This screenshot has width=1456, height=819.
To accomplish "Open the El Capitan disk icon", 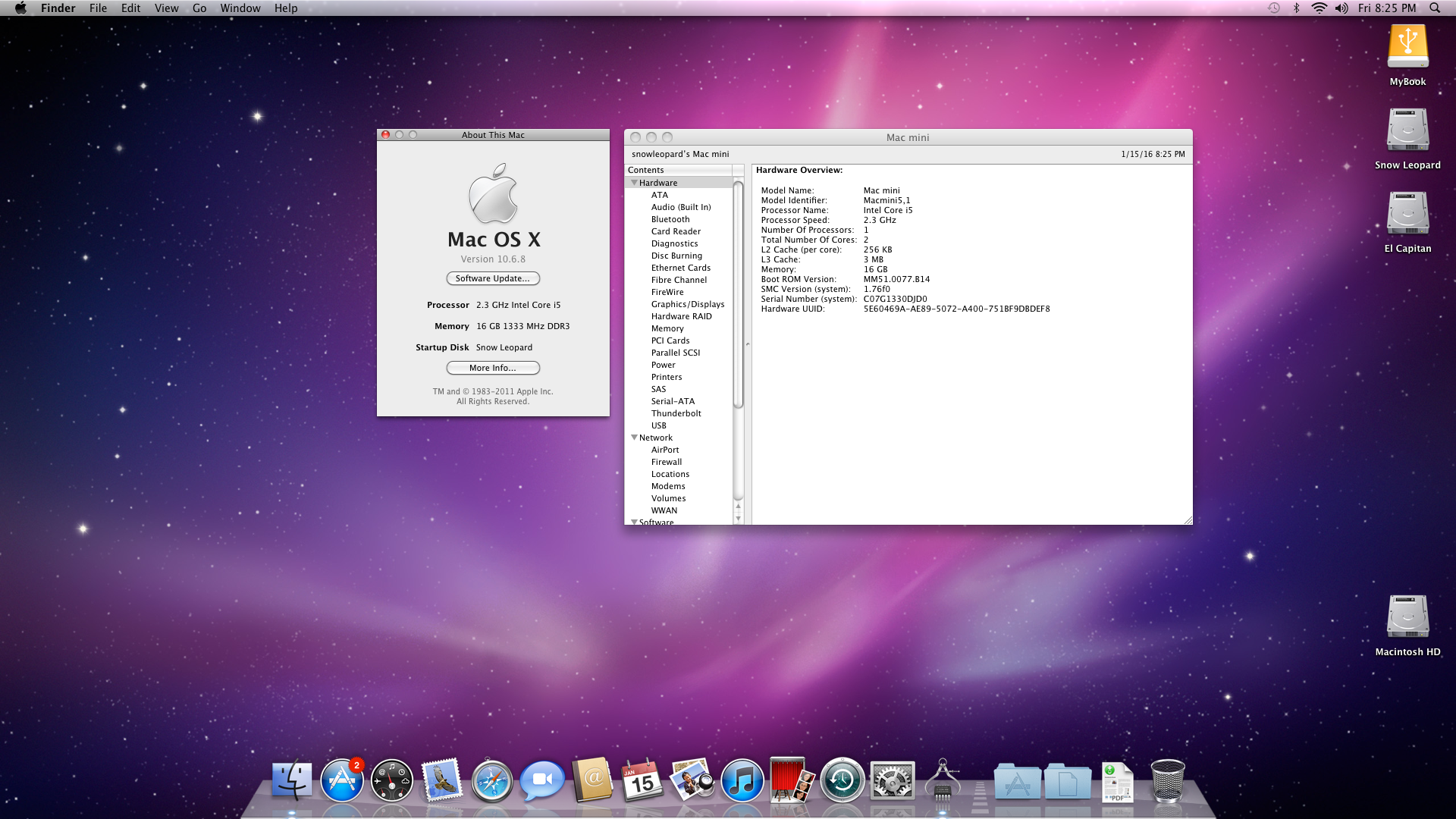I will (x=1407, y=214).
